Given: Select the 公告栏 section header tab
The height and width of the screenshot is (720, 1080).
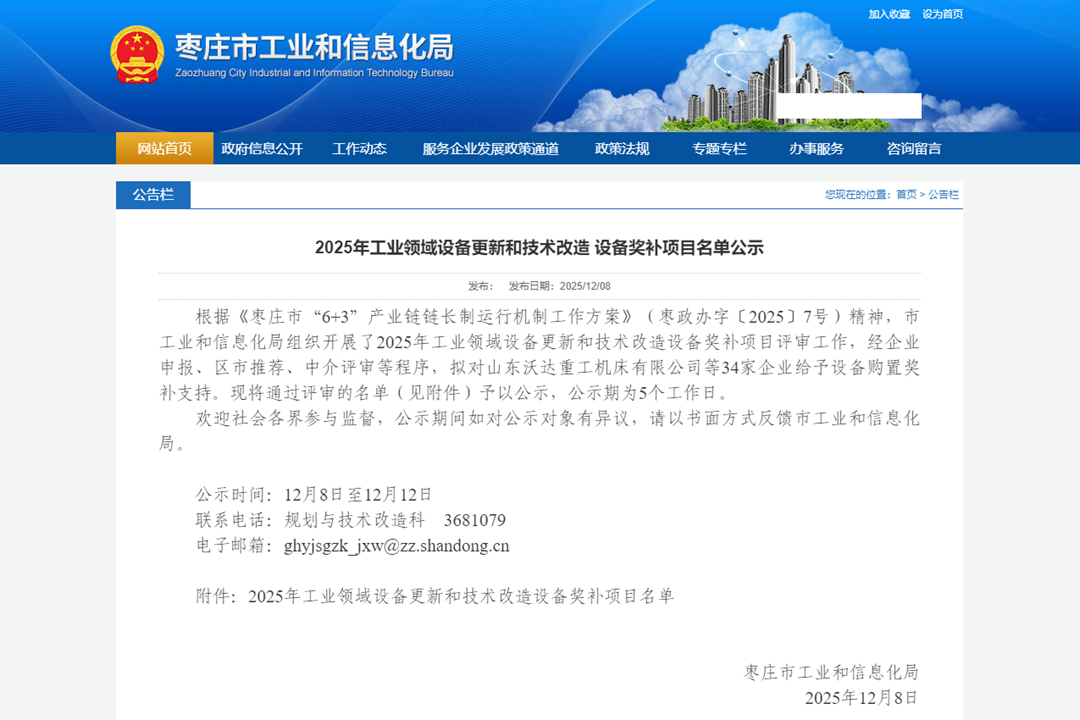Looking at the screenshot, I should click(153, 195).
